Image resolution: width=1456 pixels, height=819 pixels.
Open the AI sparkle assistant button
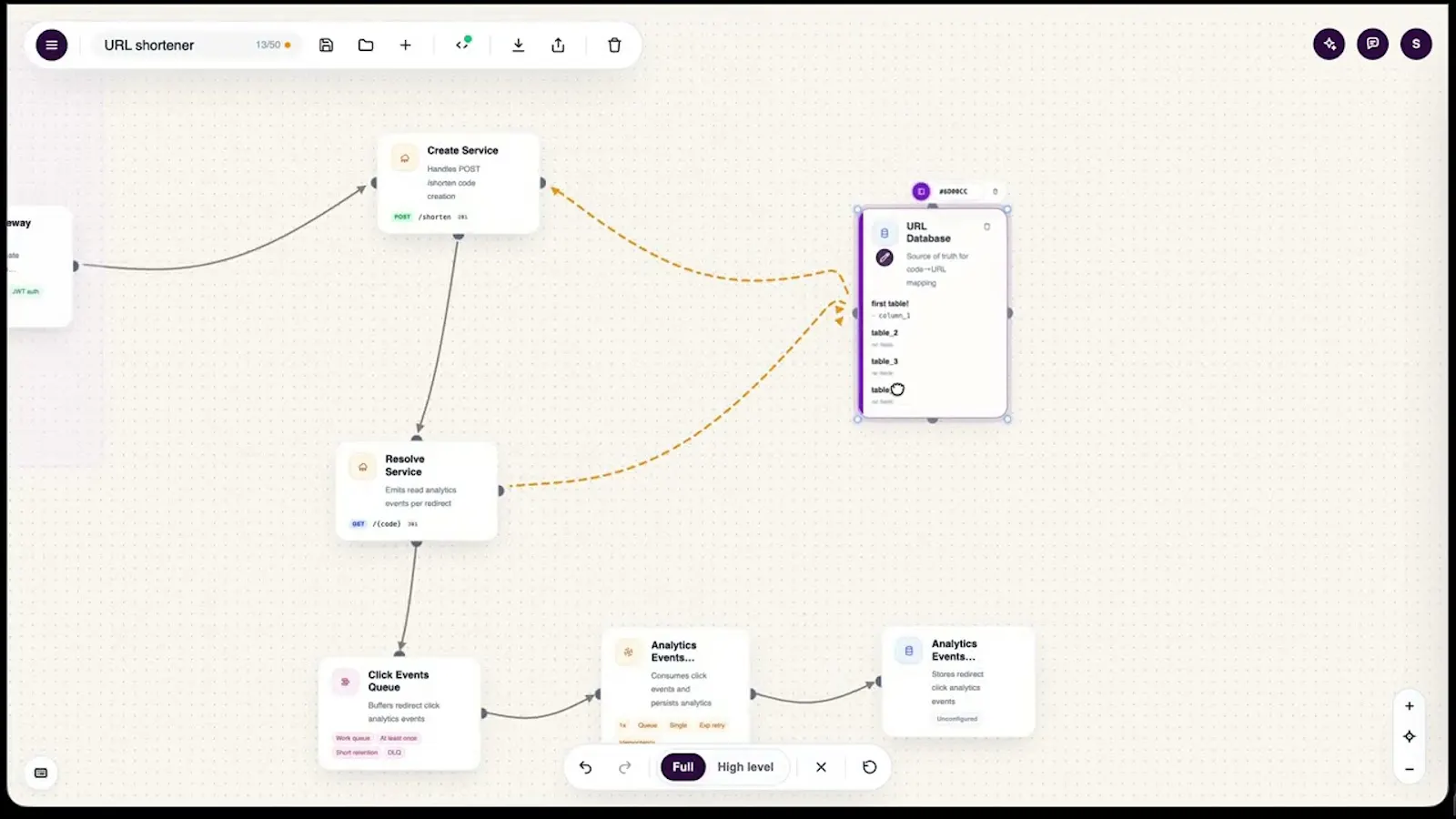click(x=1330, y=44)
